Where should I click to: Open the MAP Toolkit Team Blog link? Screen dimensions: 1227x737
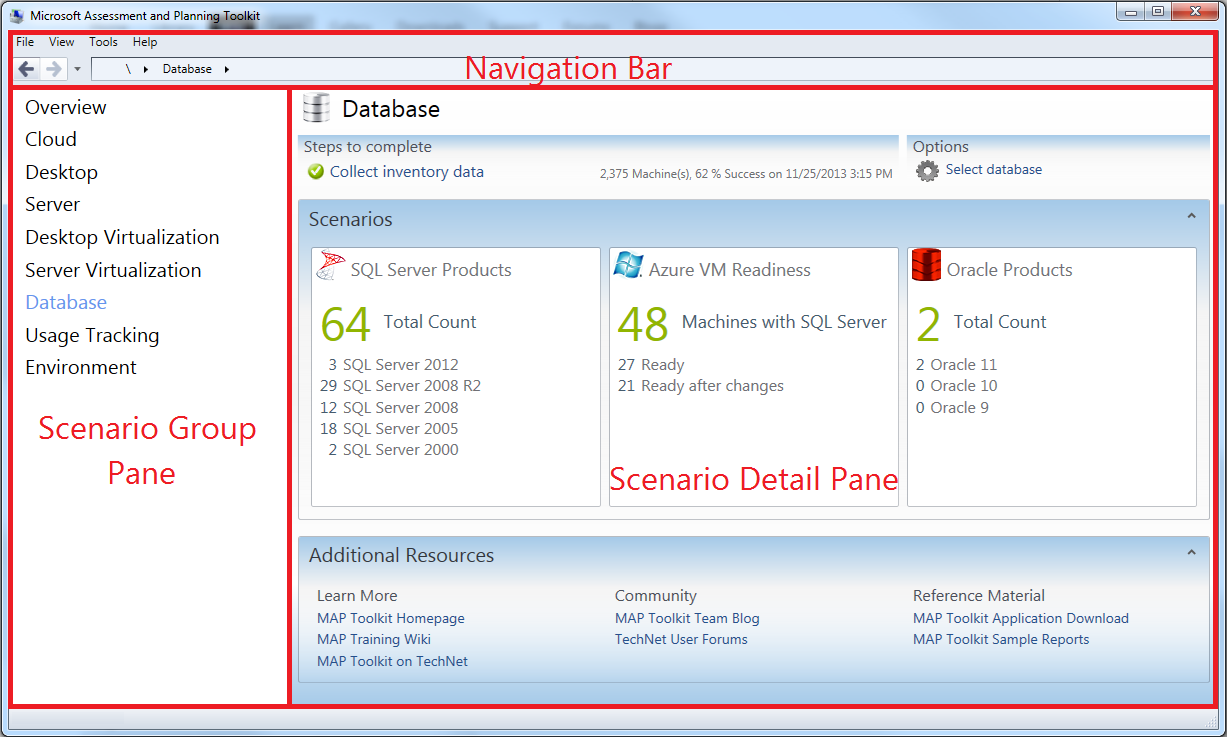coord(687,618)
